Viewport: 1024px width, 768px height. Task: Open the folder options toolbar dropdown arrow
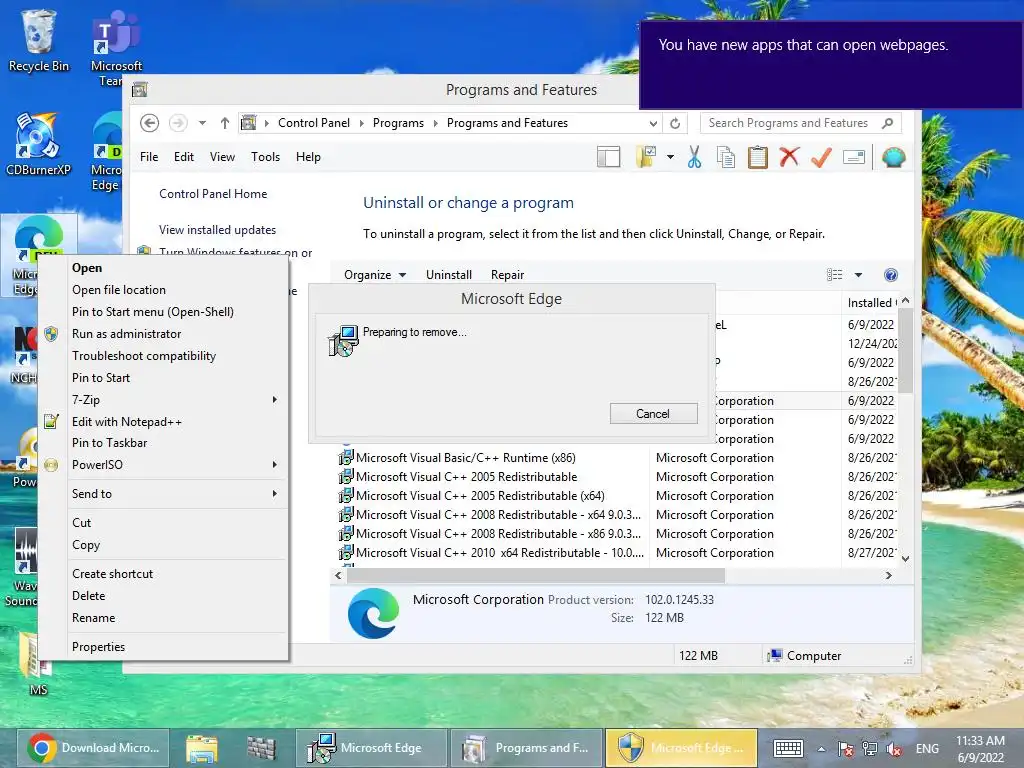tap(670, 157)
